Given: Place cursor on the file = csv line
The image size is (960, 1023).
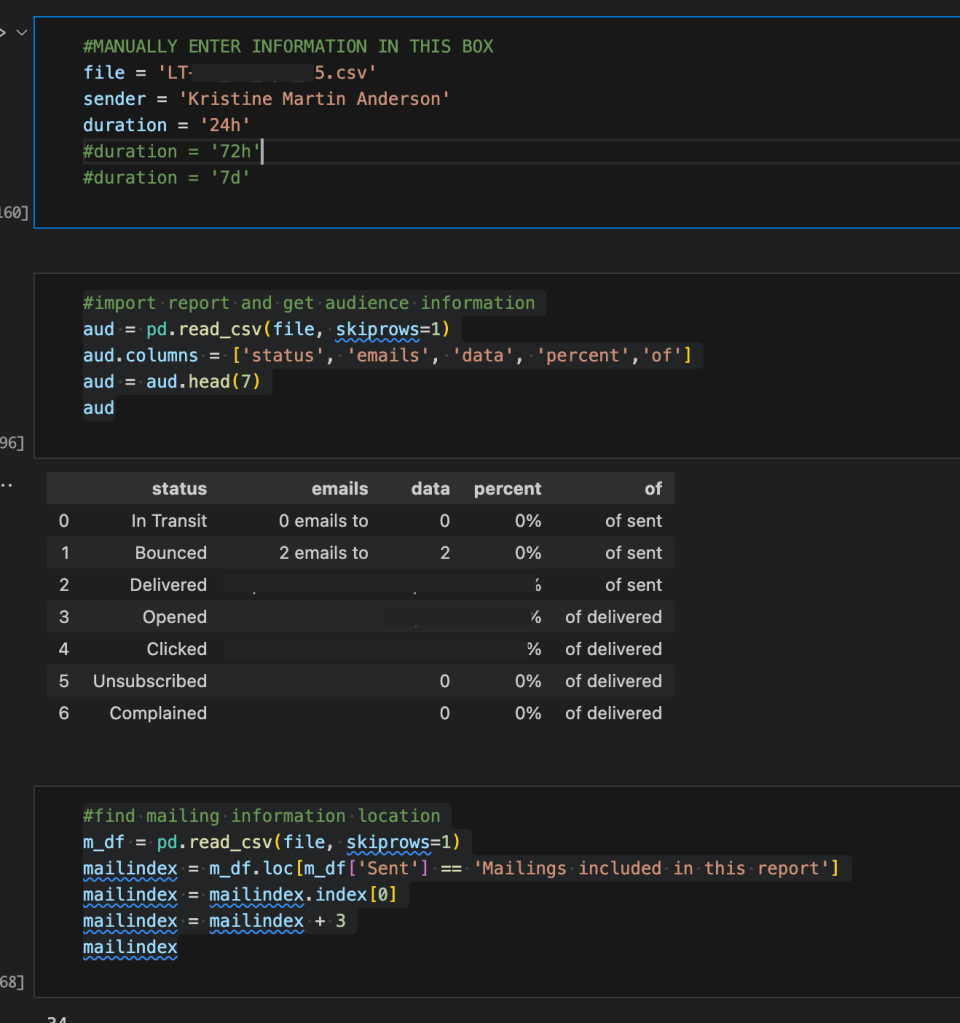Looking at the screenshot, I should click(230, 73).
